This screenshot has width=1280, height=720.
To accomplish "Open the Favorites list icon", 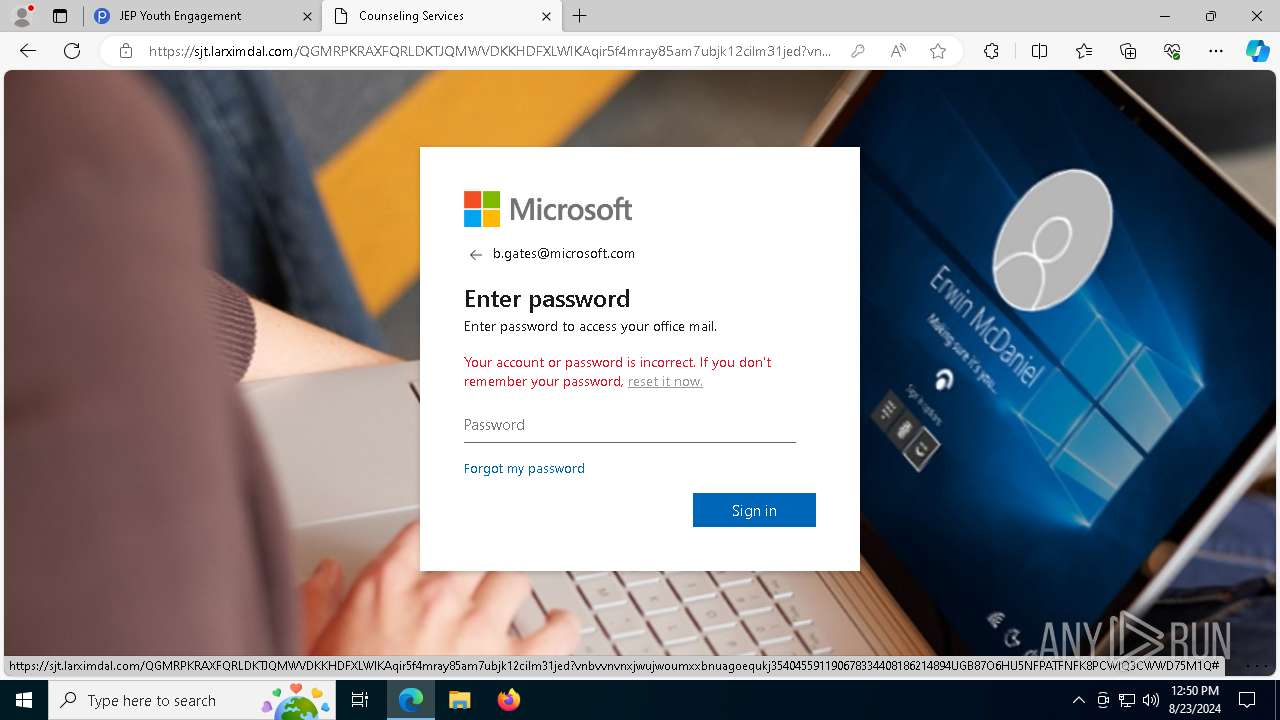I will point(1084,51).
